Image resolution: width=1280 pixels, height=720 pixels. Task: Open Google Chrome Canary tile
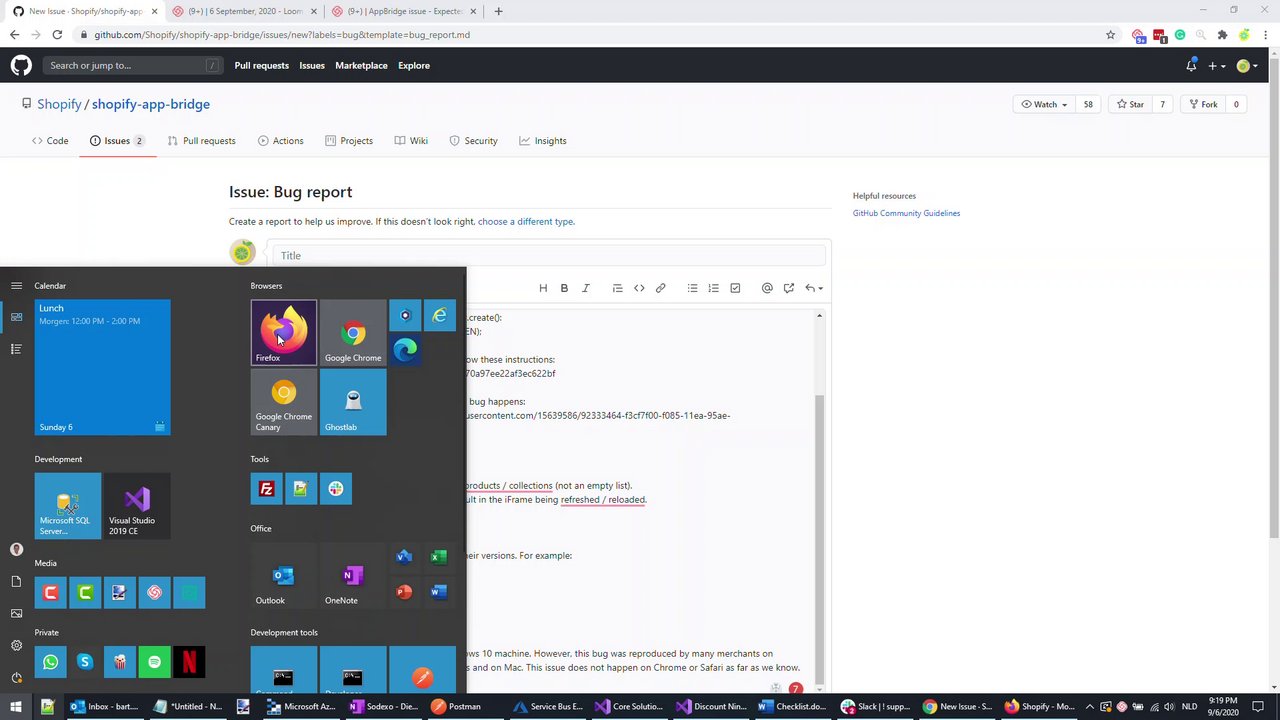pyautogui.click(x=284, y=402)
